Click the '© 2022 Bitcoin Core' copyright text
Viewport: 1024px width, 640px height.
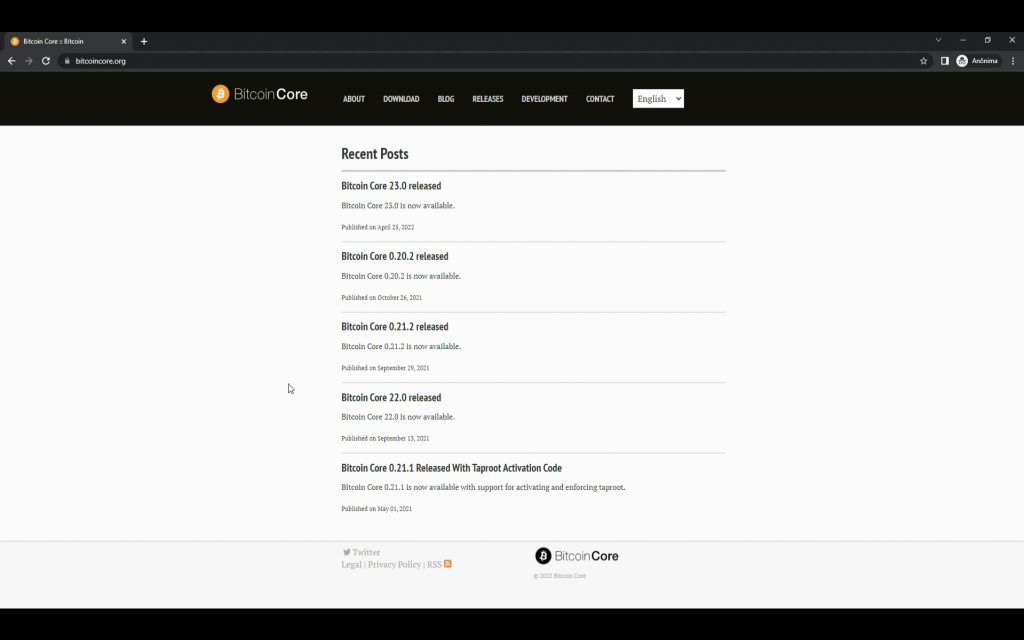click(x=560, y=576)
